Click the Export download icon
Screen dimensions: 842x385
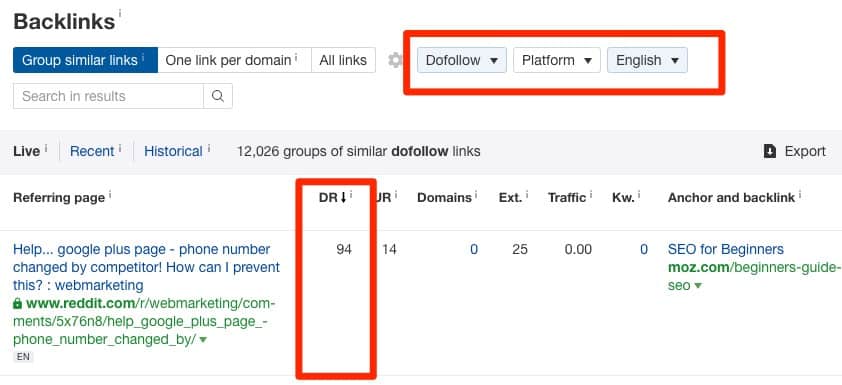coord(770,151)
